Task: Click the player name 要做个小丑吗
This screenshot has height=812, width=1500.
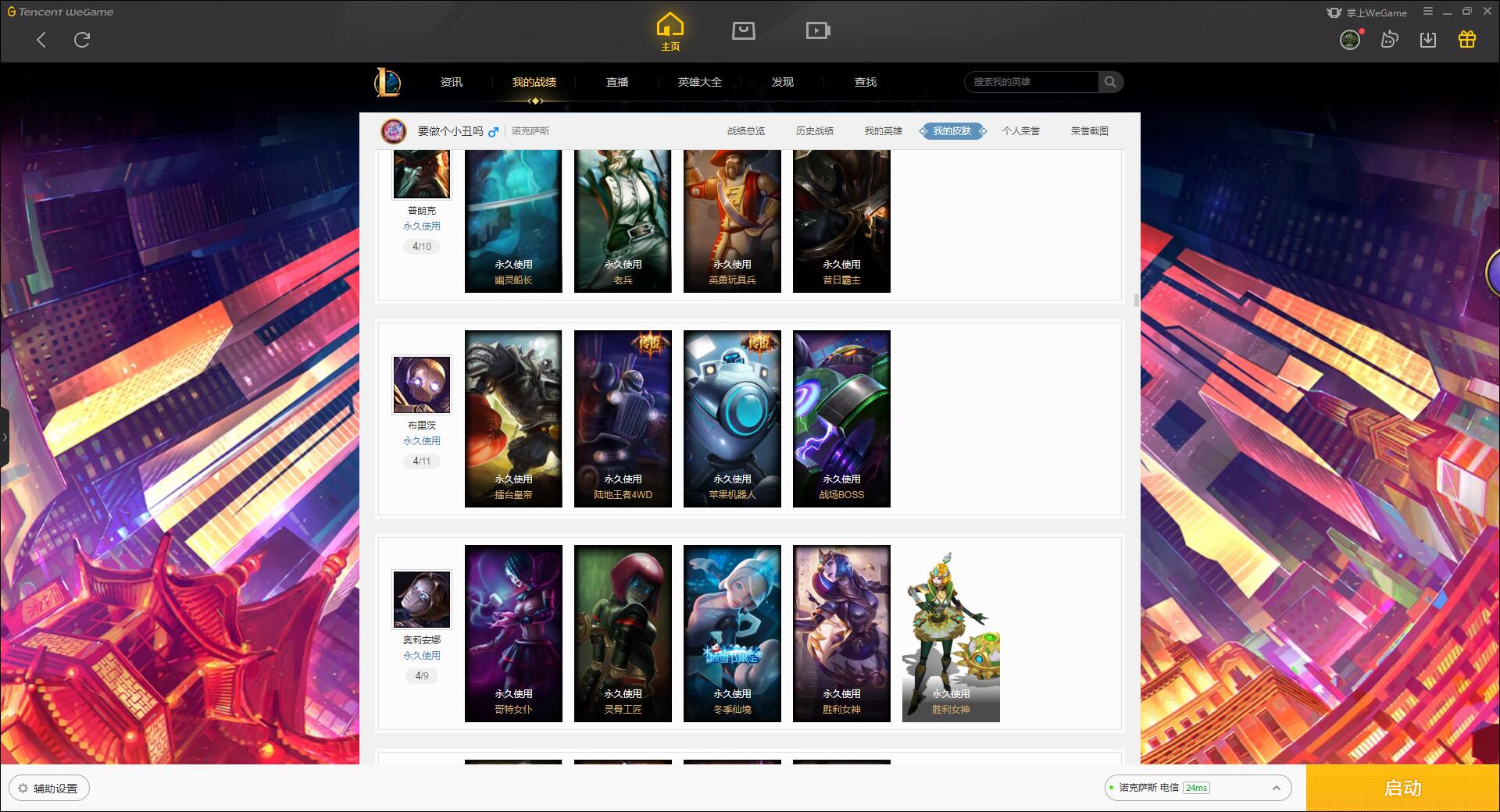Action: (x=451, y=131)
